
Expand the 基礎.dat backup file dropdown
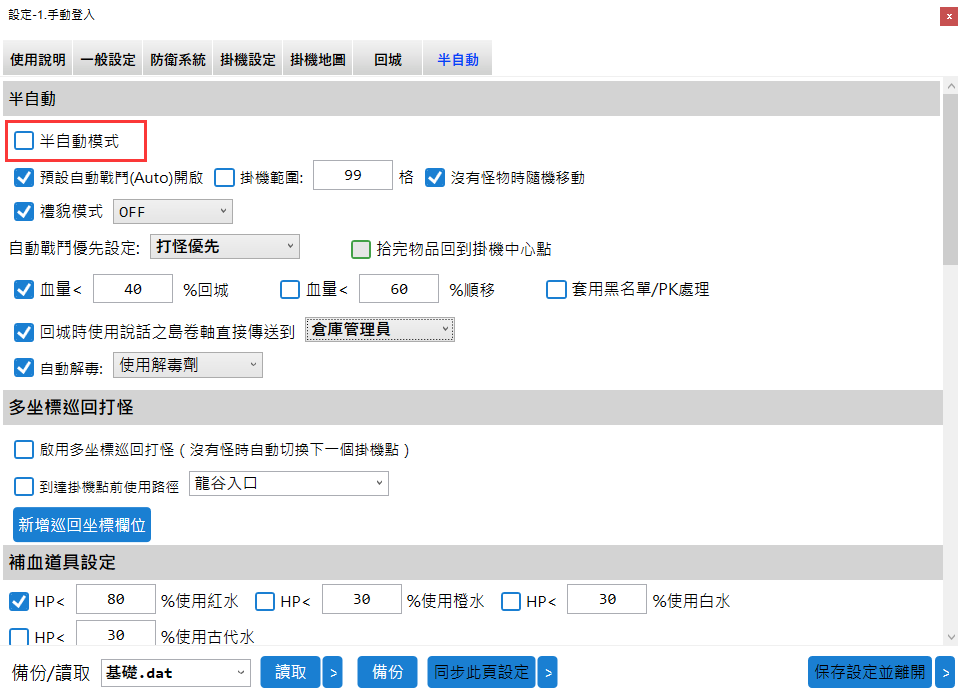[x=175, y=673]
